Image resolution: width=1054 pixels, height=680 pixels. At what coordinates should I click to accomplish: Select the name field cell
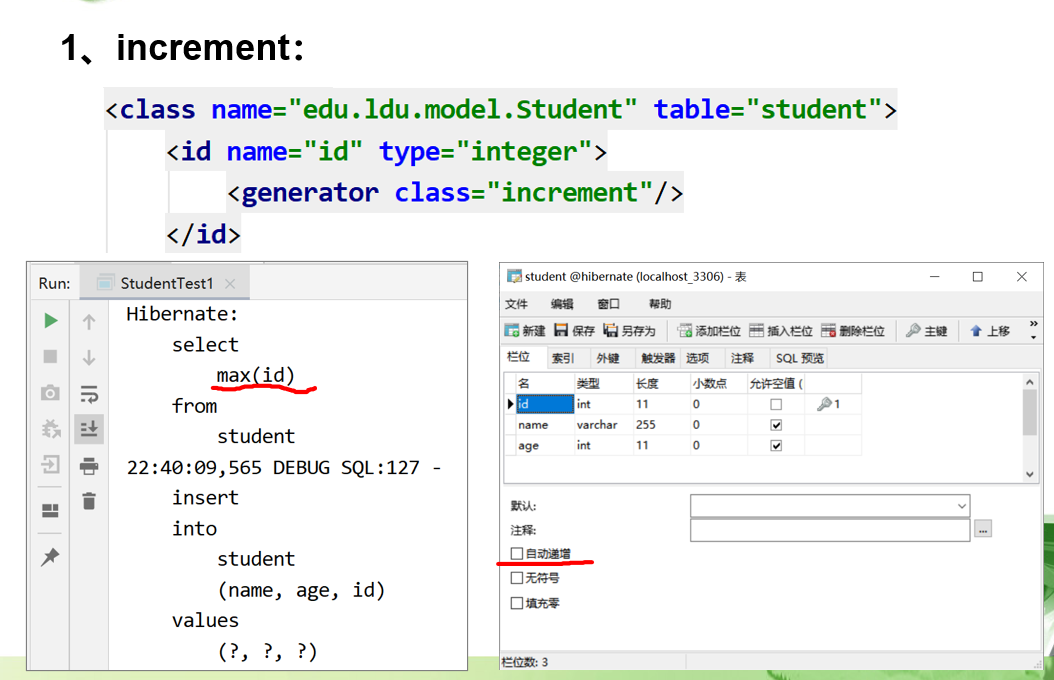(544, 425)
